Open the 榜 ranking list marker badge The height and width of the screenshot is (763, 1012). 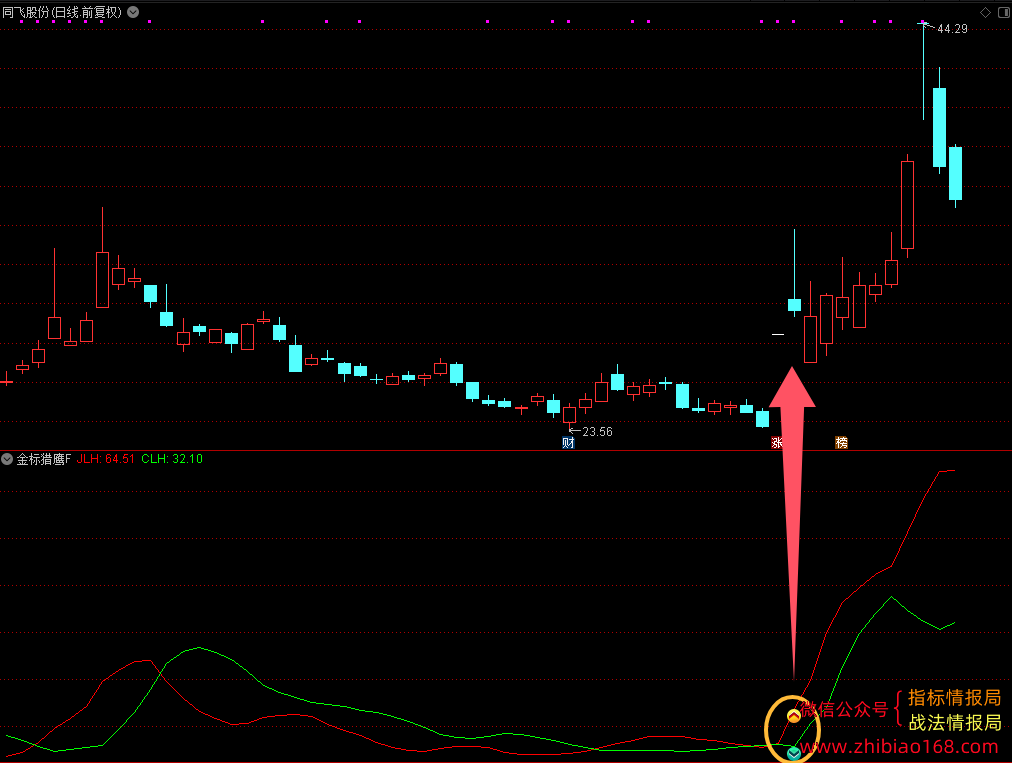point(841,442)
